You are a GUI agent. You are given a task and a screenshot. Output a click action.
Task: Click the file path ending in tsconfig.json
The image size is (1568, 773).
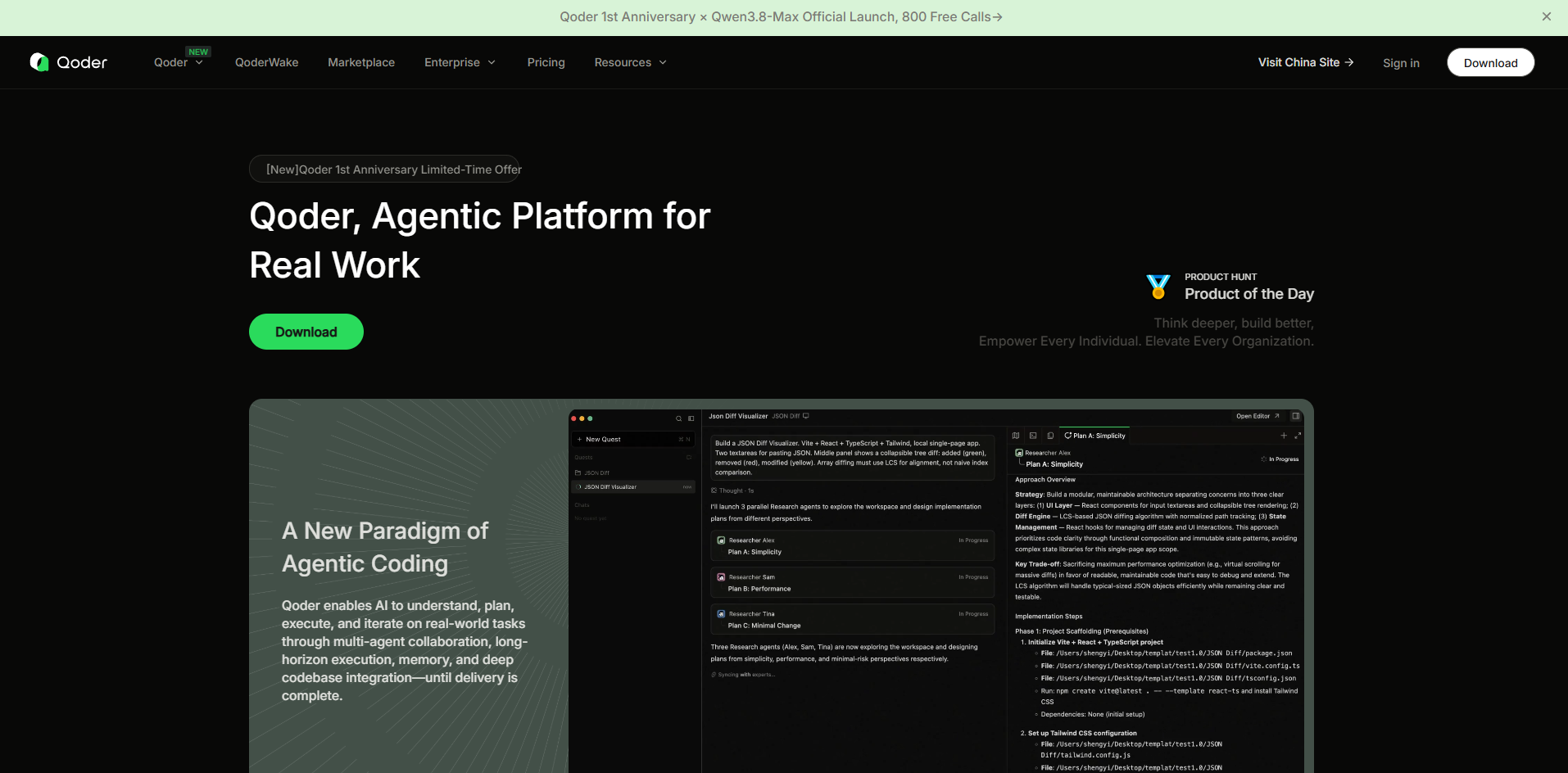pos(1176,678)
